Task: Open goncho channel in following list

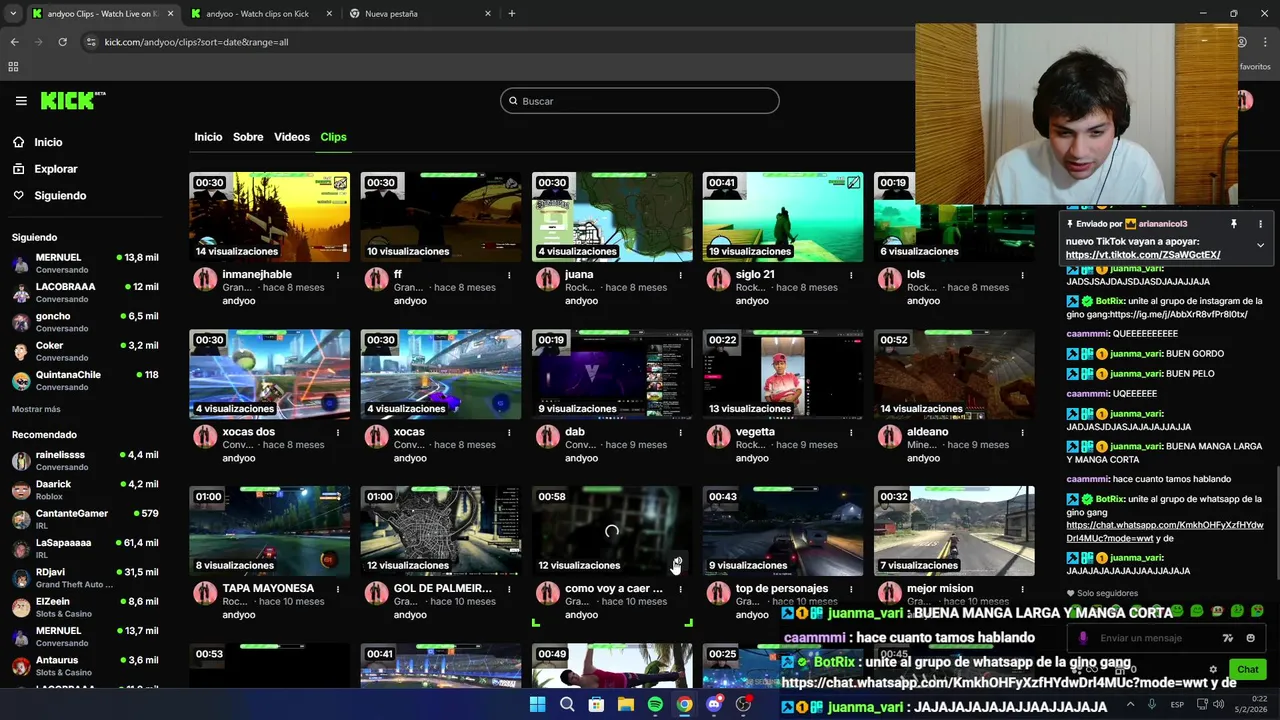Action: click(85, 322)
